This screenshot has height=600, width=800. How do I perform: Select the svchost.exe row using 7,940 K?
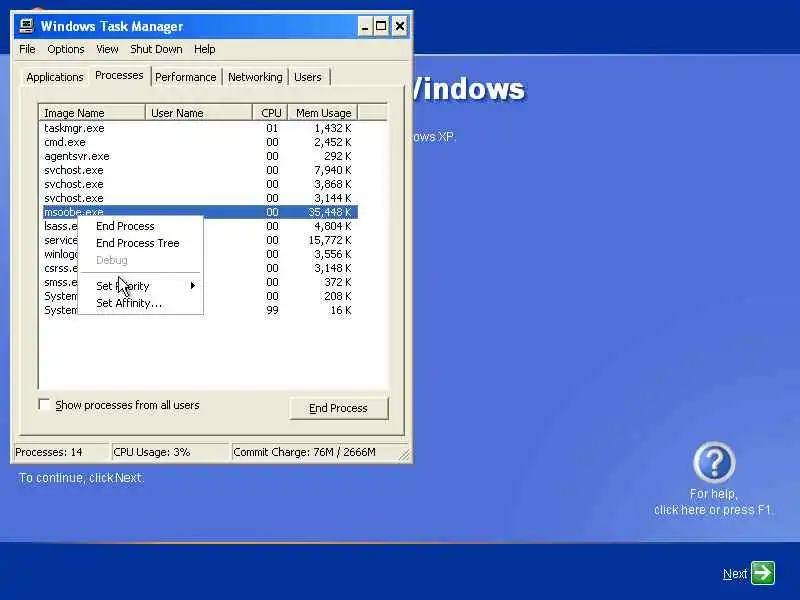point(200,170)
